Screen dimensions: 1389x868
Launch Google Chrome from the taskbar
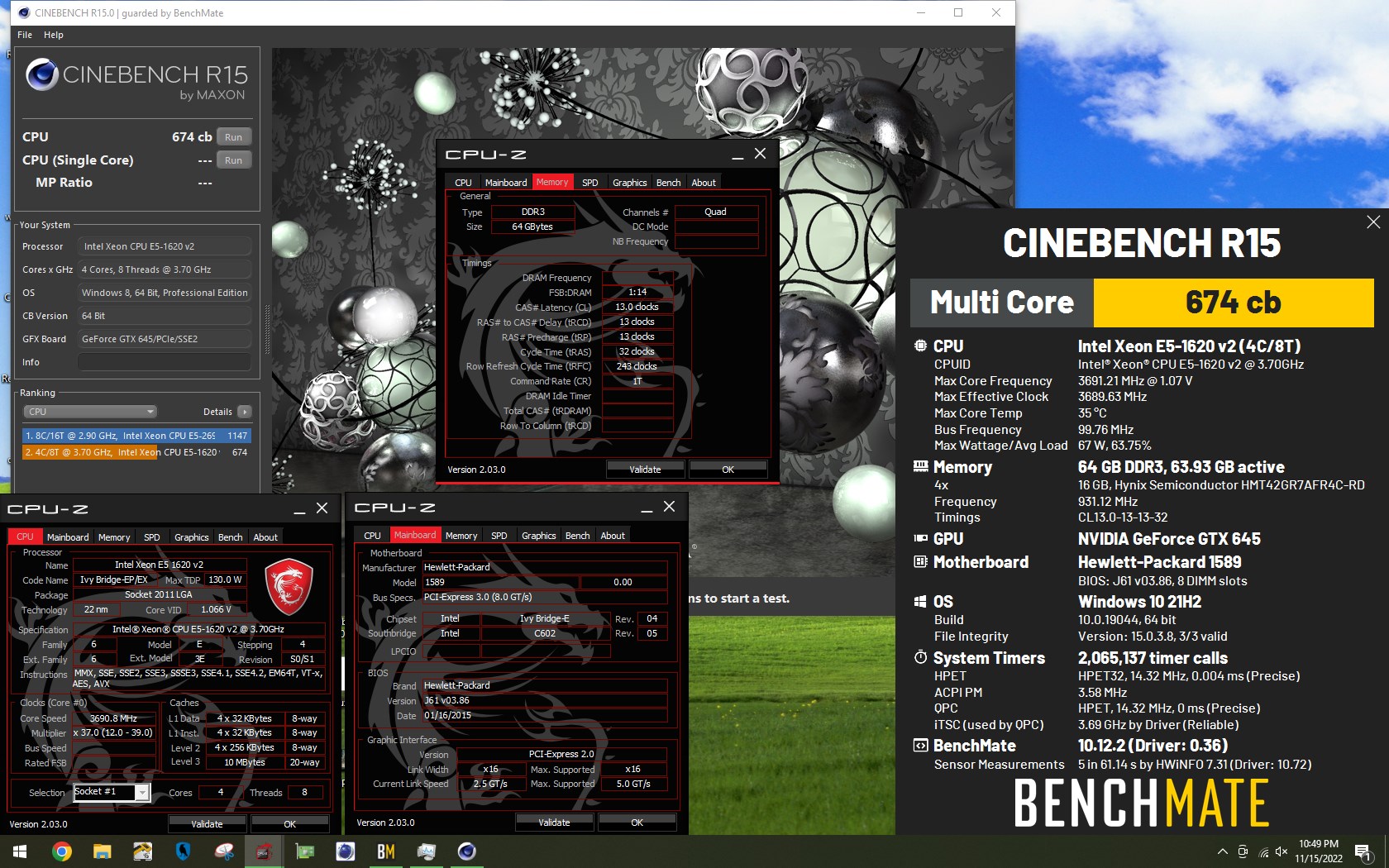[61, 851]
